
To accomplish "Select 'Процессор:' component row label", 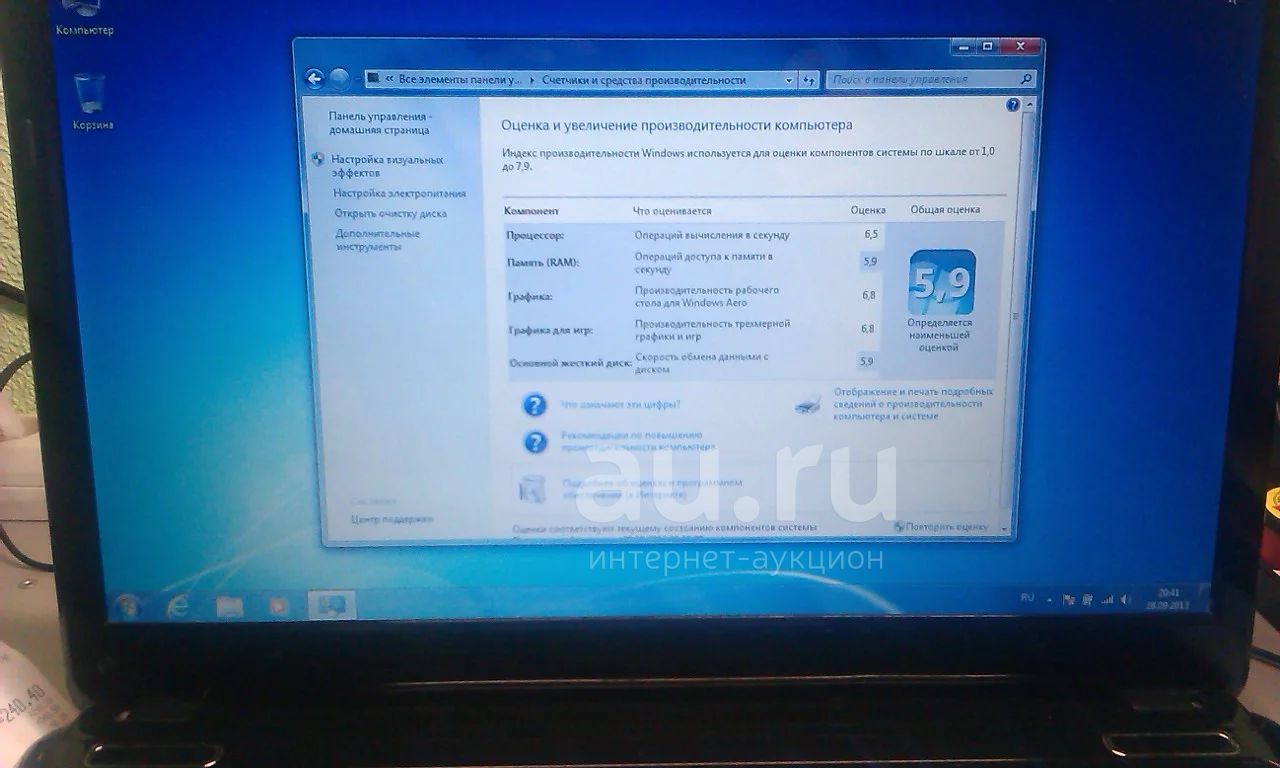I will click(535, 235).
